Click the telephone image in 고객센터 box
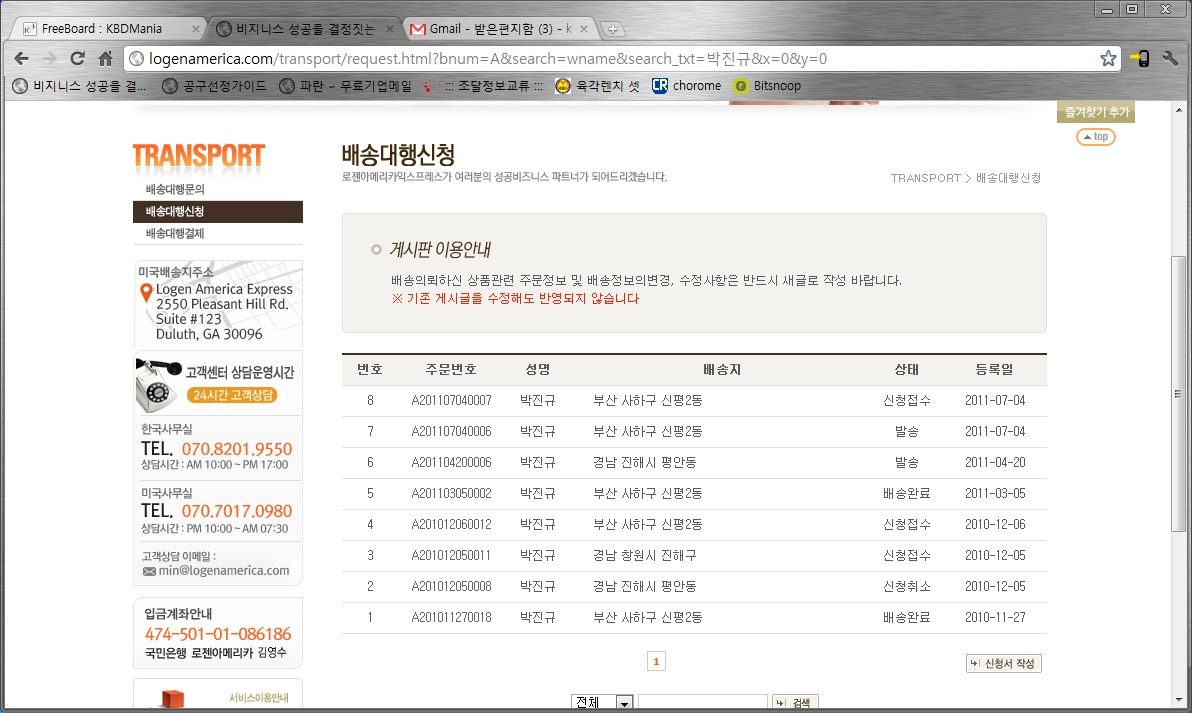 [x=157, y=384]
